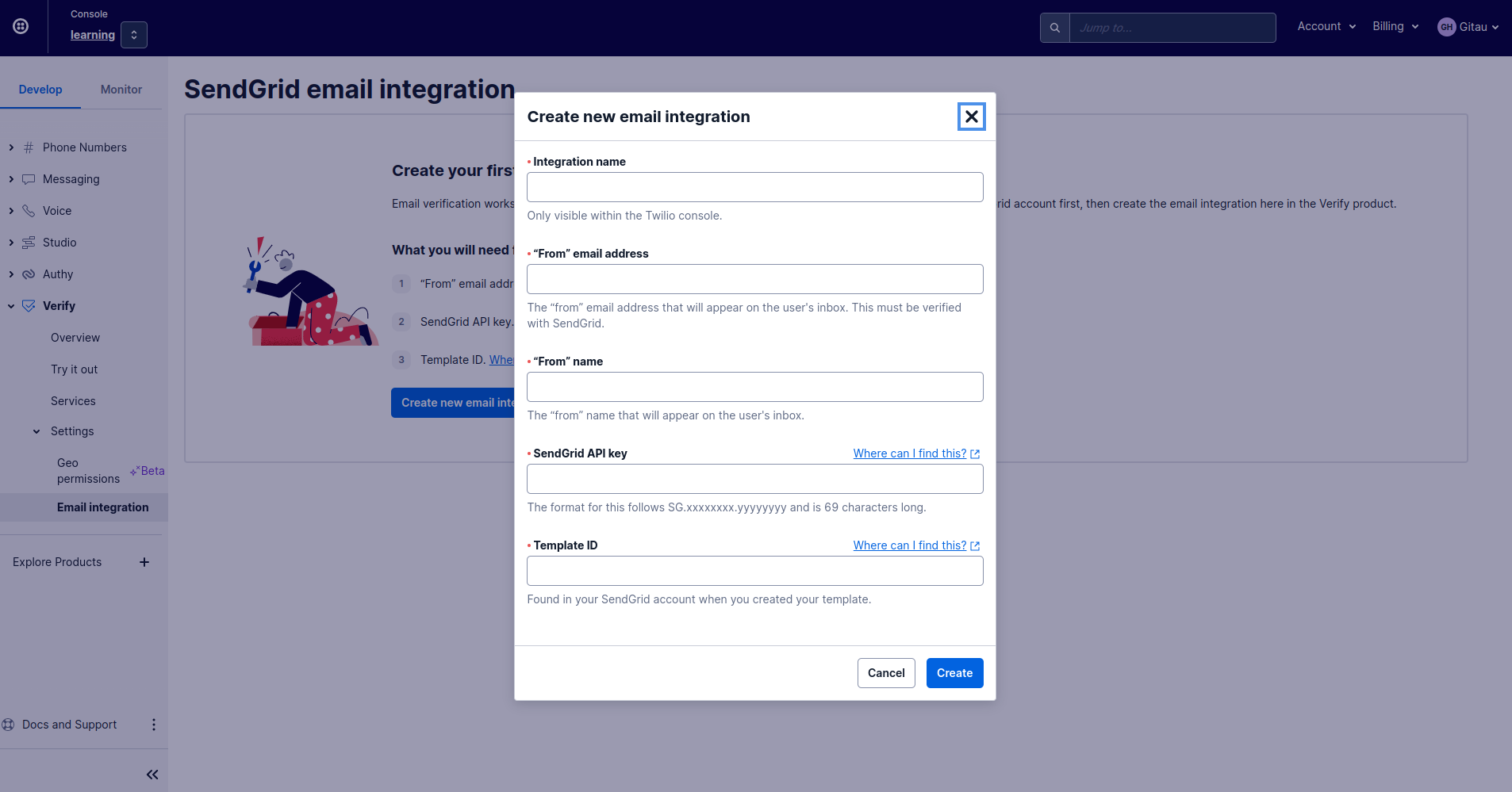Expand the Messaging section chevron
This screenshot has height=792, width=1512.
click(11, 179)
